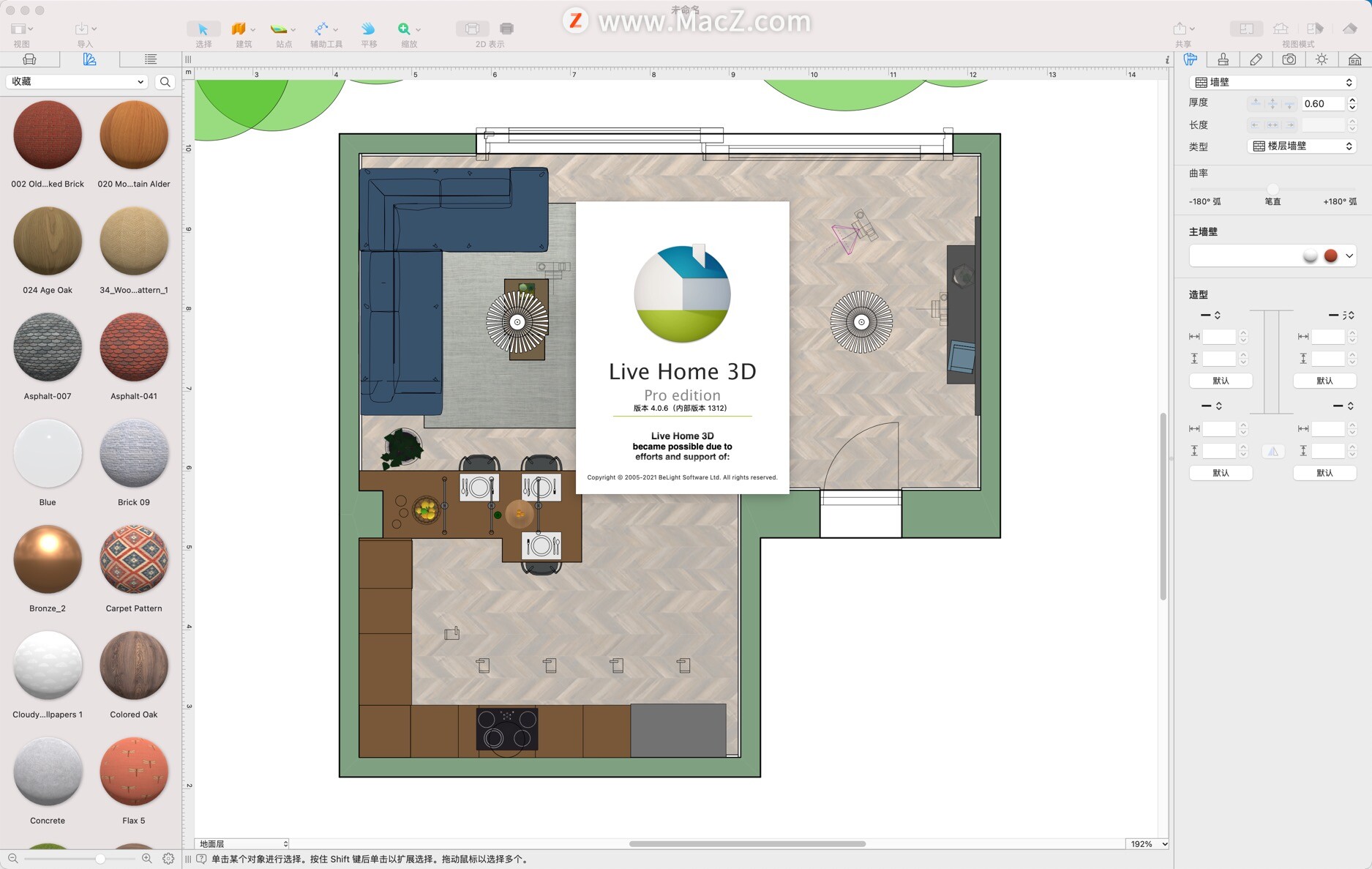Screen dimensions: 1372x869
Task: Switch to the furniture library tab
Action: (29, 59)
